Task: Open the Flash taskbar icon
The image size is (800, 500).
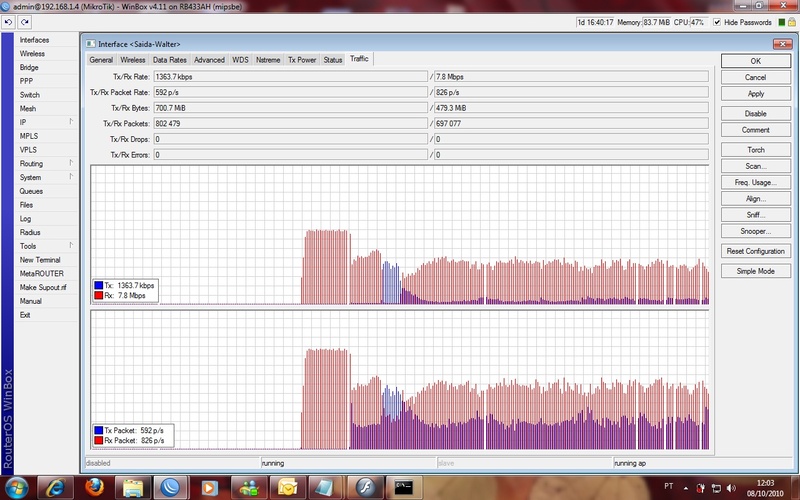Action: (365, 488)
